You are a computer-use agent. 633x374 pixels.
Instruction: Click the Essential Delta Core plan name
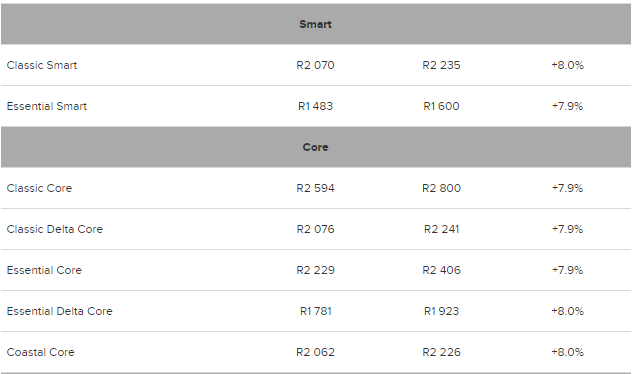(59, 311)
